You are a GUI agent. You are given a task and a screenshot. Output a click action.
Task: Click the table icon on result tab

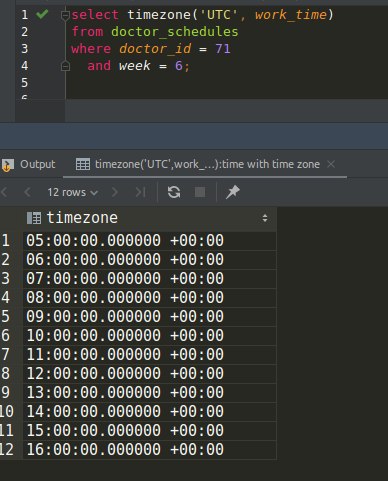coord(83,164)
